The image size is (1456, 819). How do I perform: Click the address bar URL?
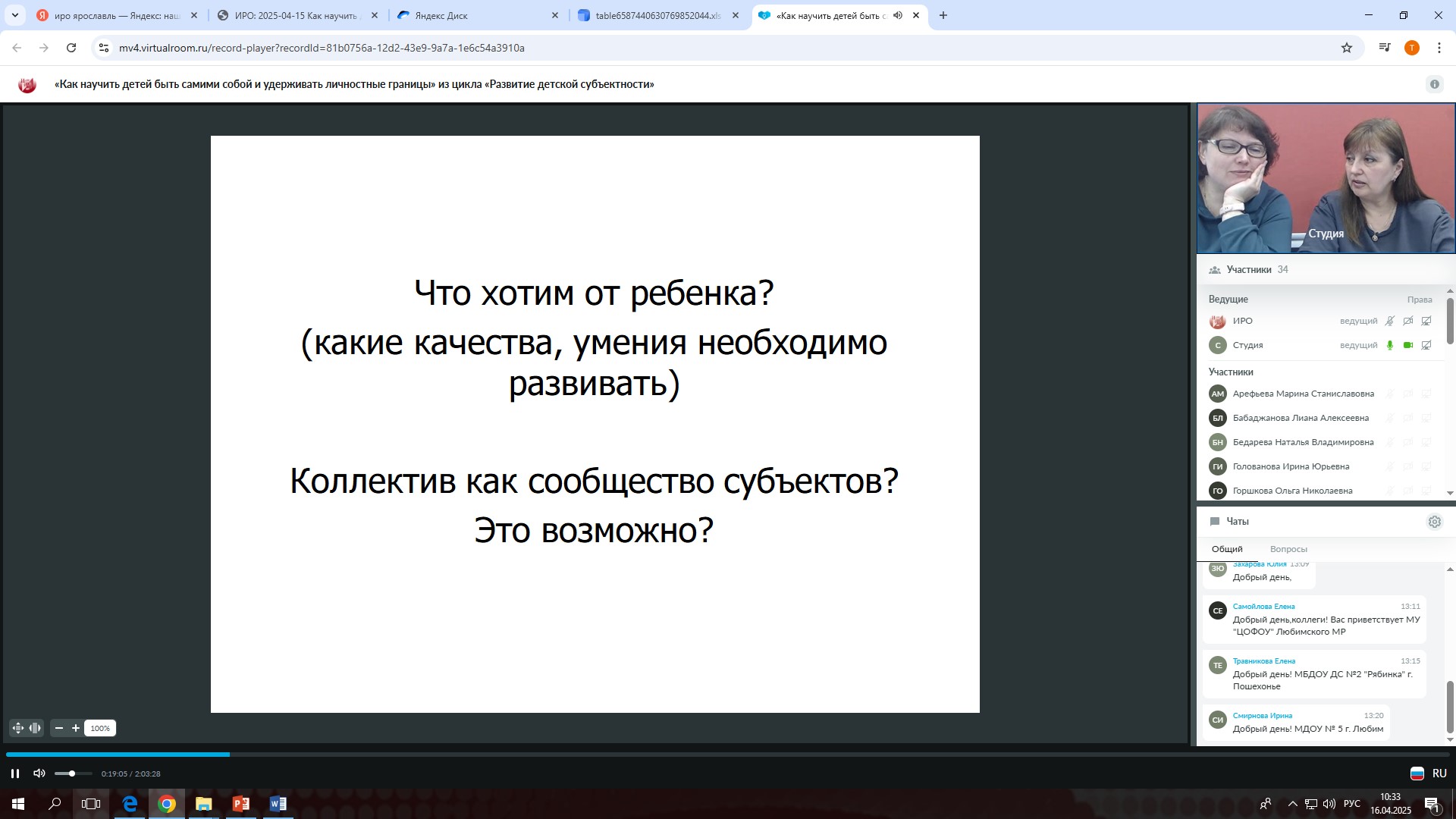(x=322, y=48)
